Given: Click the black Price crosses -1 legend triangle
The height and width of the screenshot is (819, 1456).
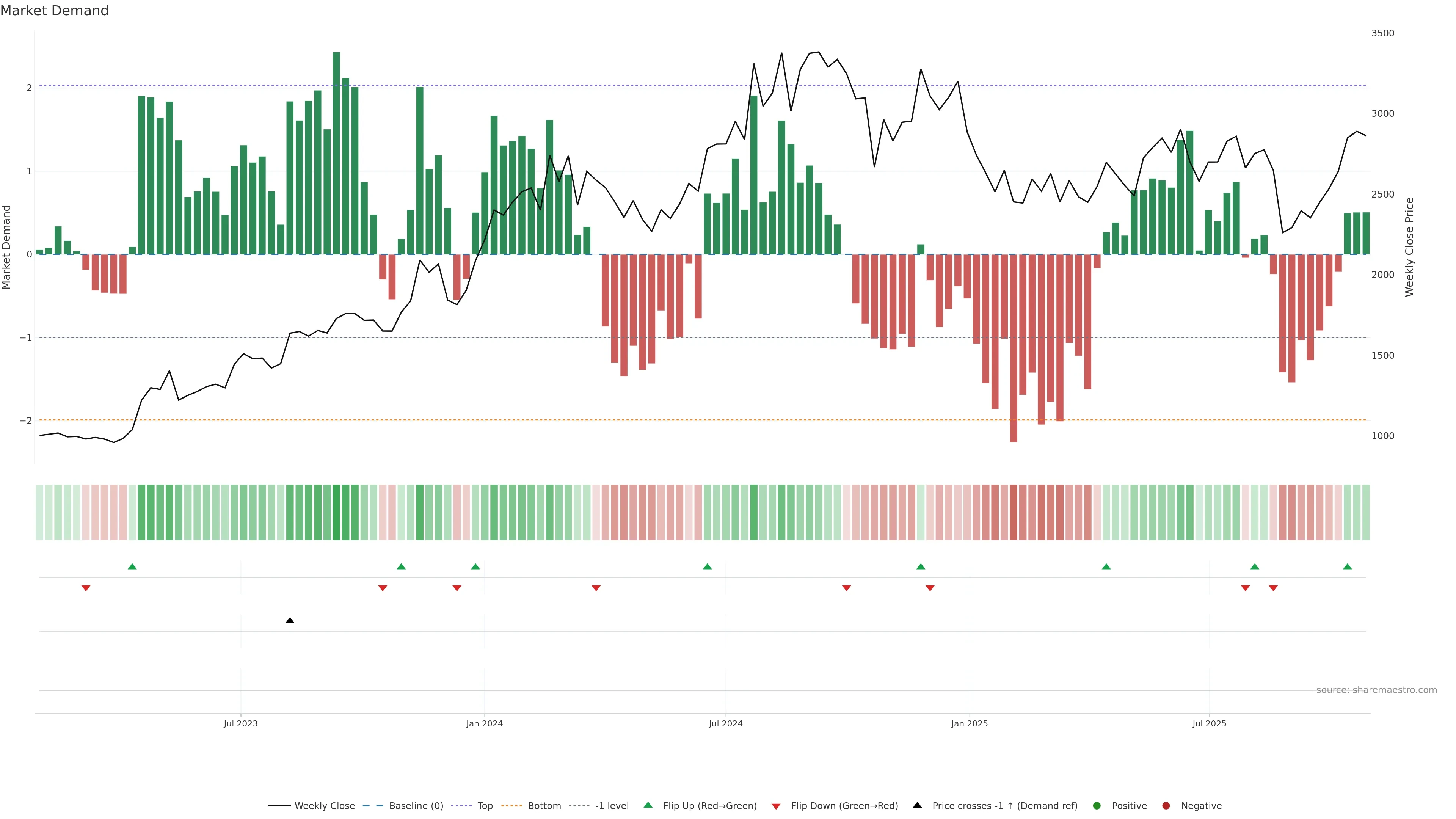Looking at the screenshot, I should click(917, 805).
